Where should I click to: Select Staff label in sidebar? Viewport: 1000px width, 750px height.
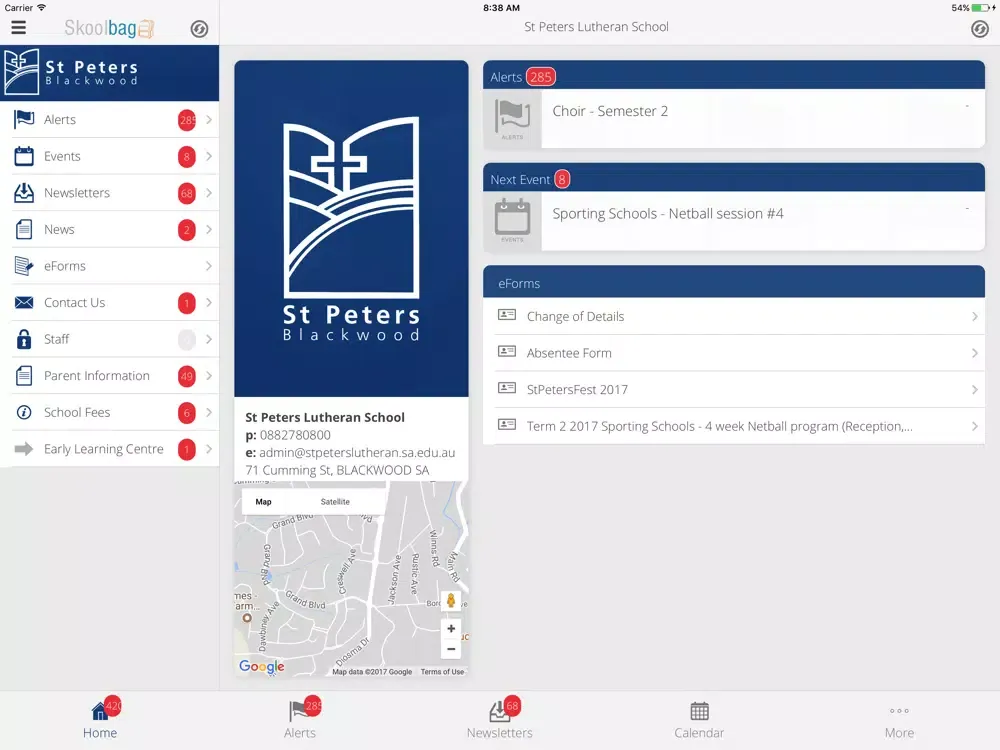(x=56, y=339)
